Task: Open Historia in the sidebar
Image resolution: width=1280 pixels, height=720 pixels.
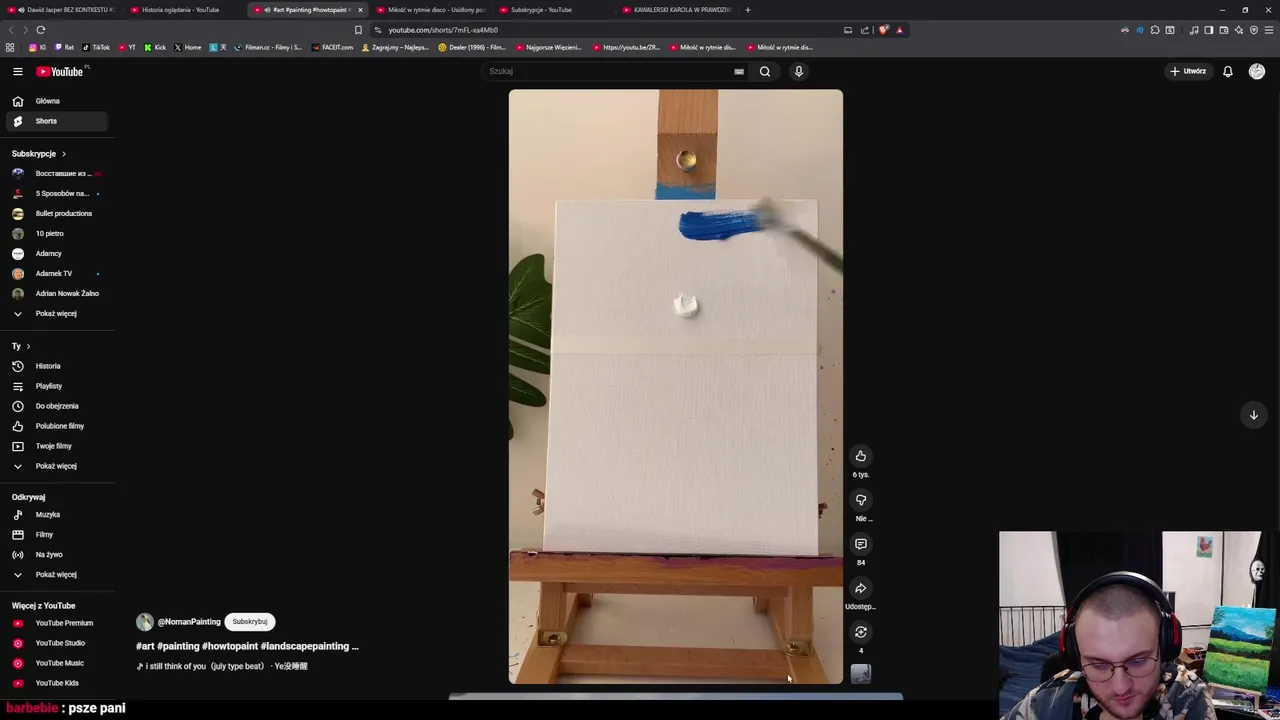Action: point(56,366)
